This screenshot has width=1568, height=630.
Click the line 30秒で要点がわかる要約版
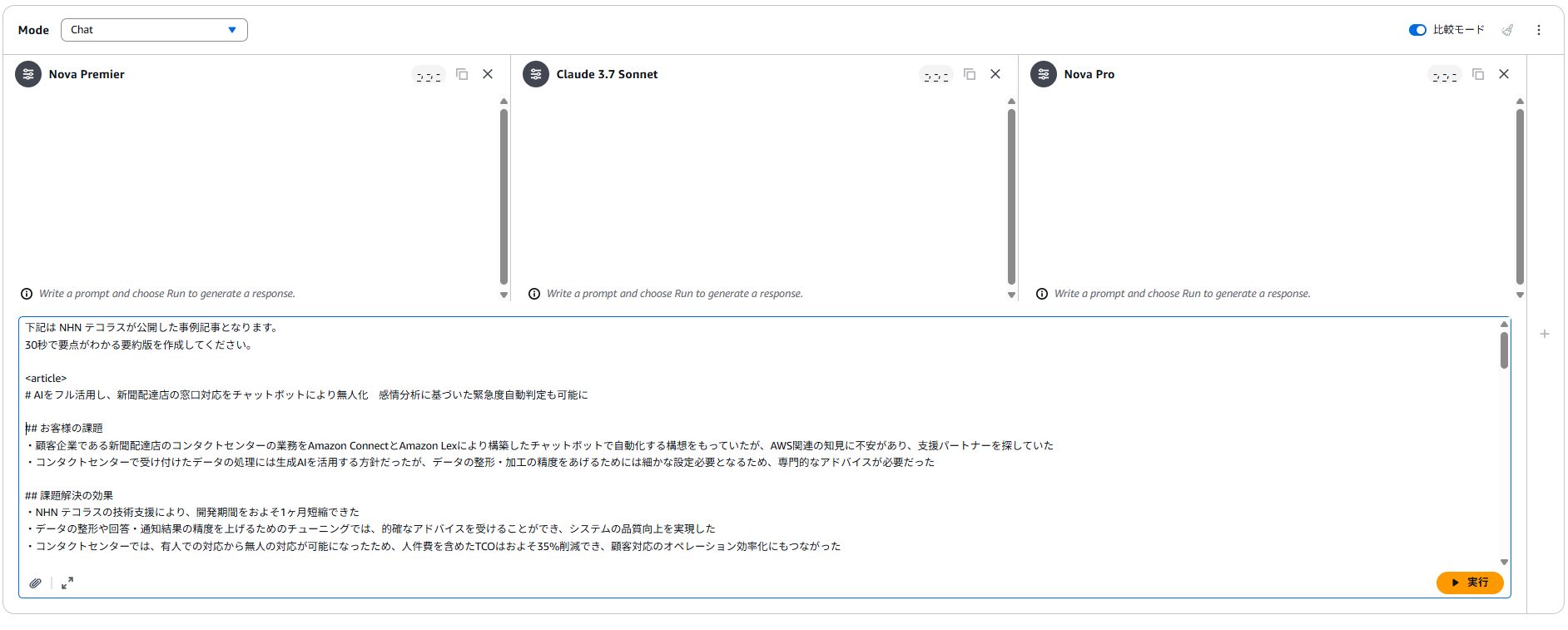coord(139,345)
